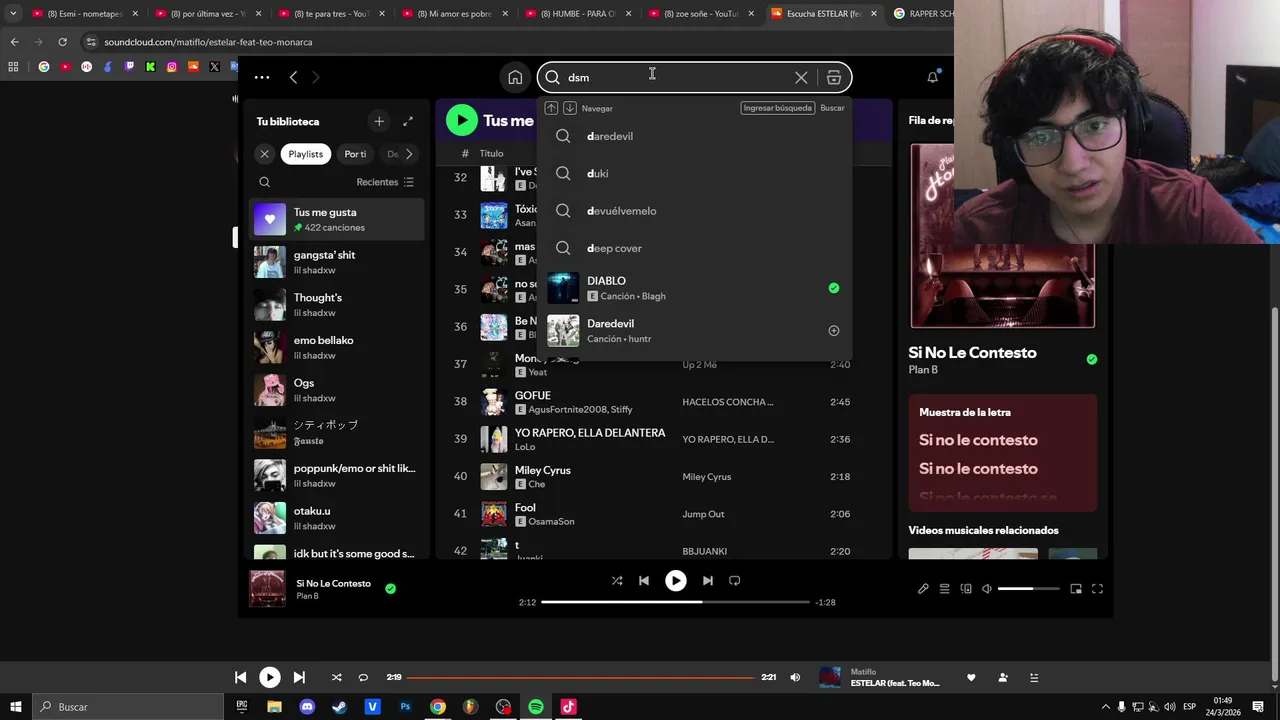The image size is (1280, 720).
Task: Select Miley Cyrus track by Che
Action: click(x=664, y=477)
